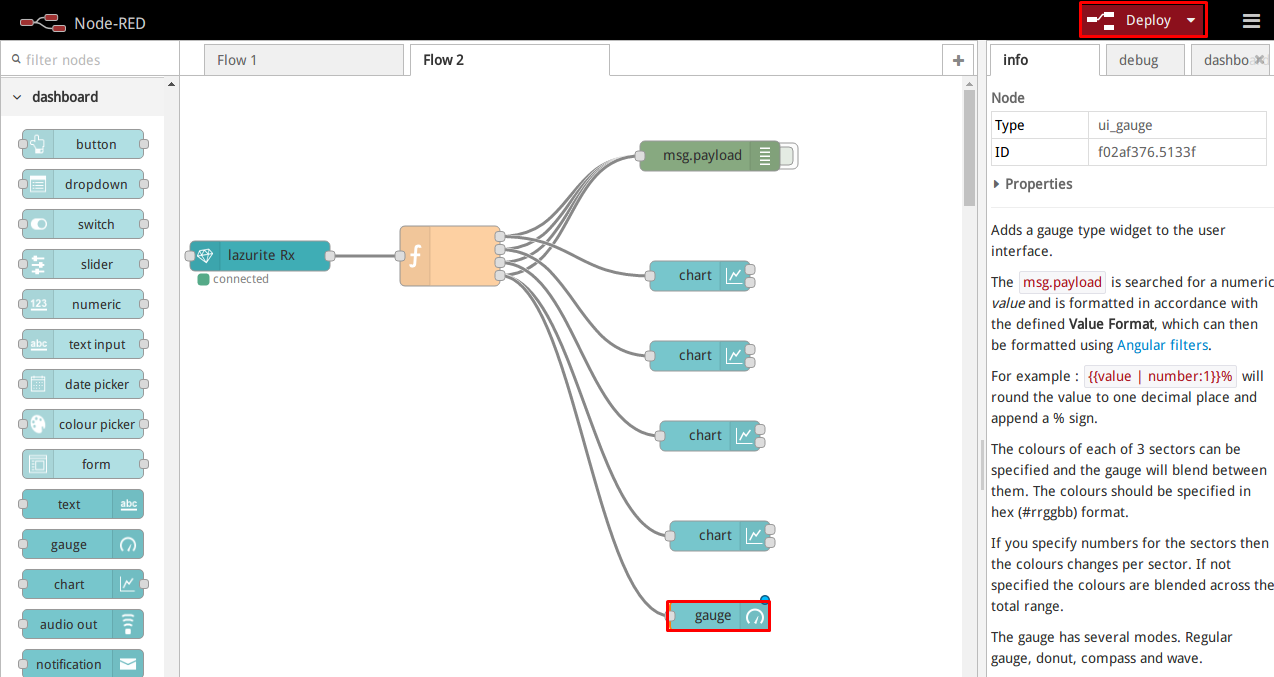Select the notification node in palette
1274x677 pixels.
click(x=83, y=664)
